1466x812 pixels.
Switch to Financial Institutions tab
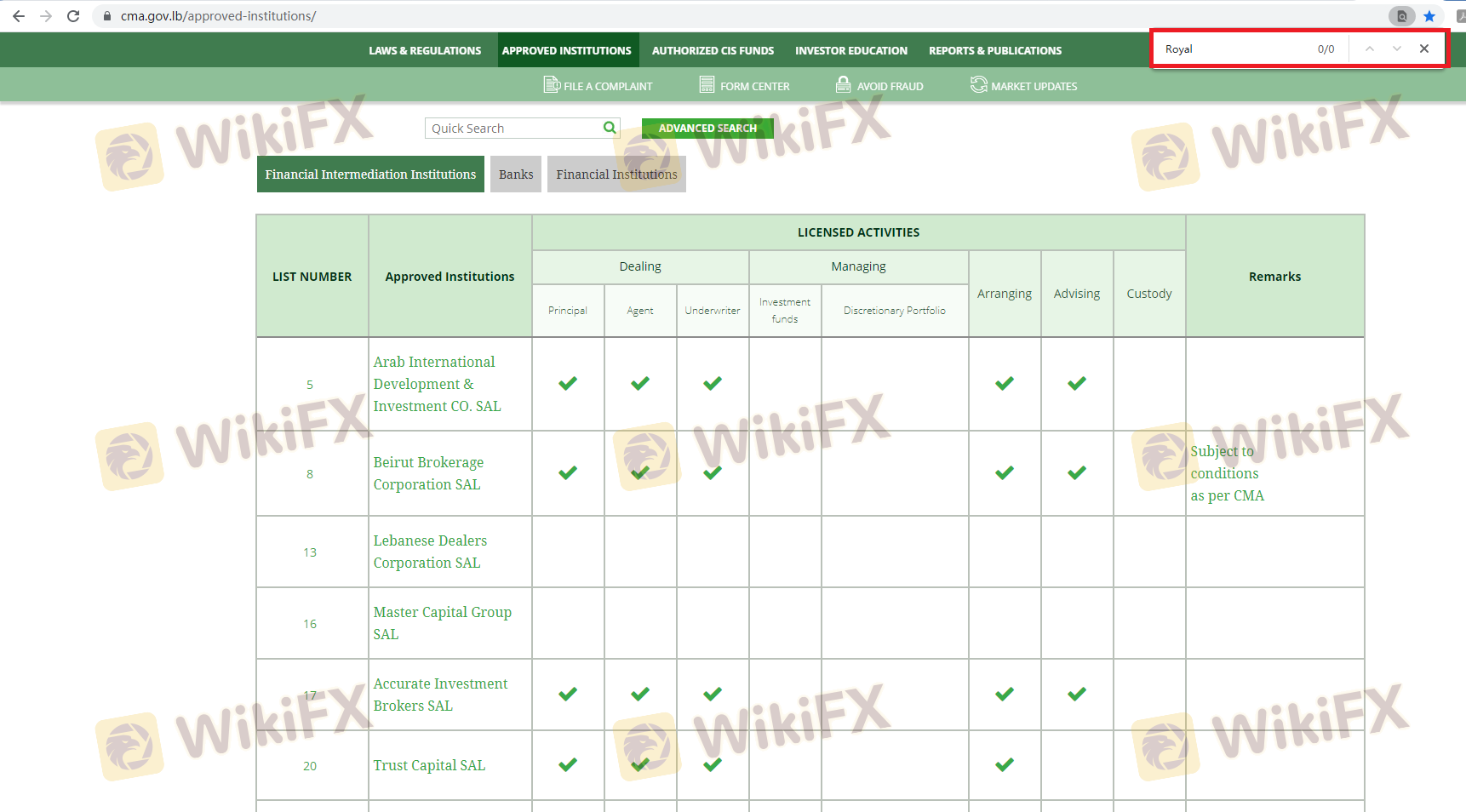(x=616, y=174)
